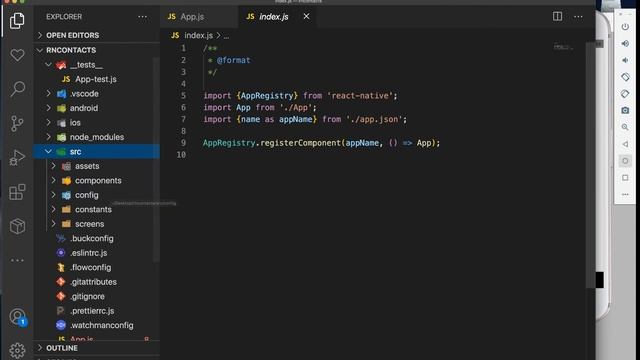Open the .prettierrc.js file
This screenshot has width=640, height=360.
tap(96, 311)
